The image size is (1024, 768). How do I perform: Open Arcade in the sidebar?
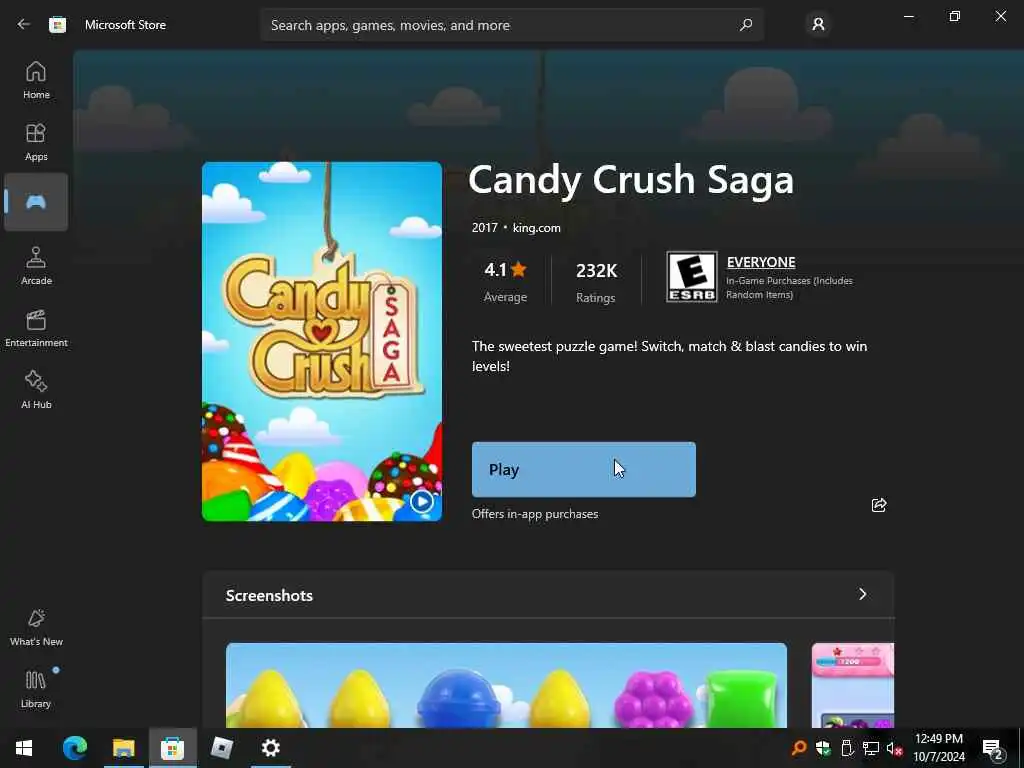tap(36, 266)
